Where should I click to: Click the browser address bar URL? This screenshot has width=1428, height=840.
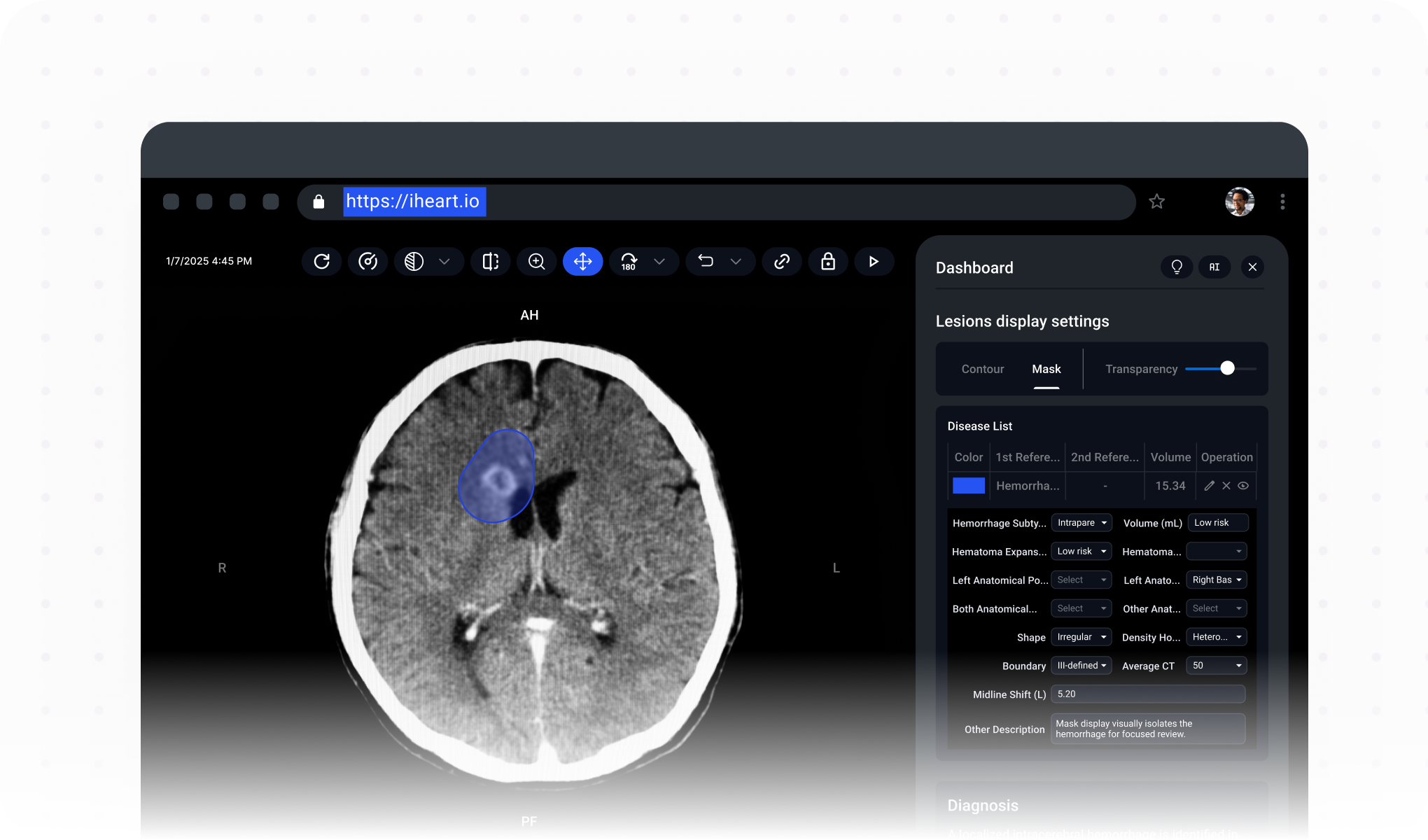[414, 202]
